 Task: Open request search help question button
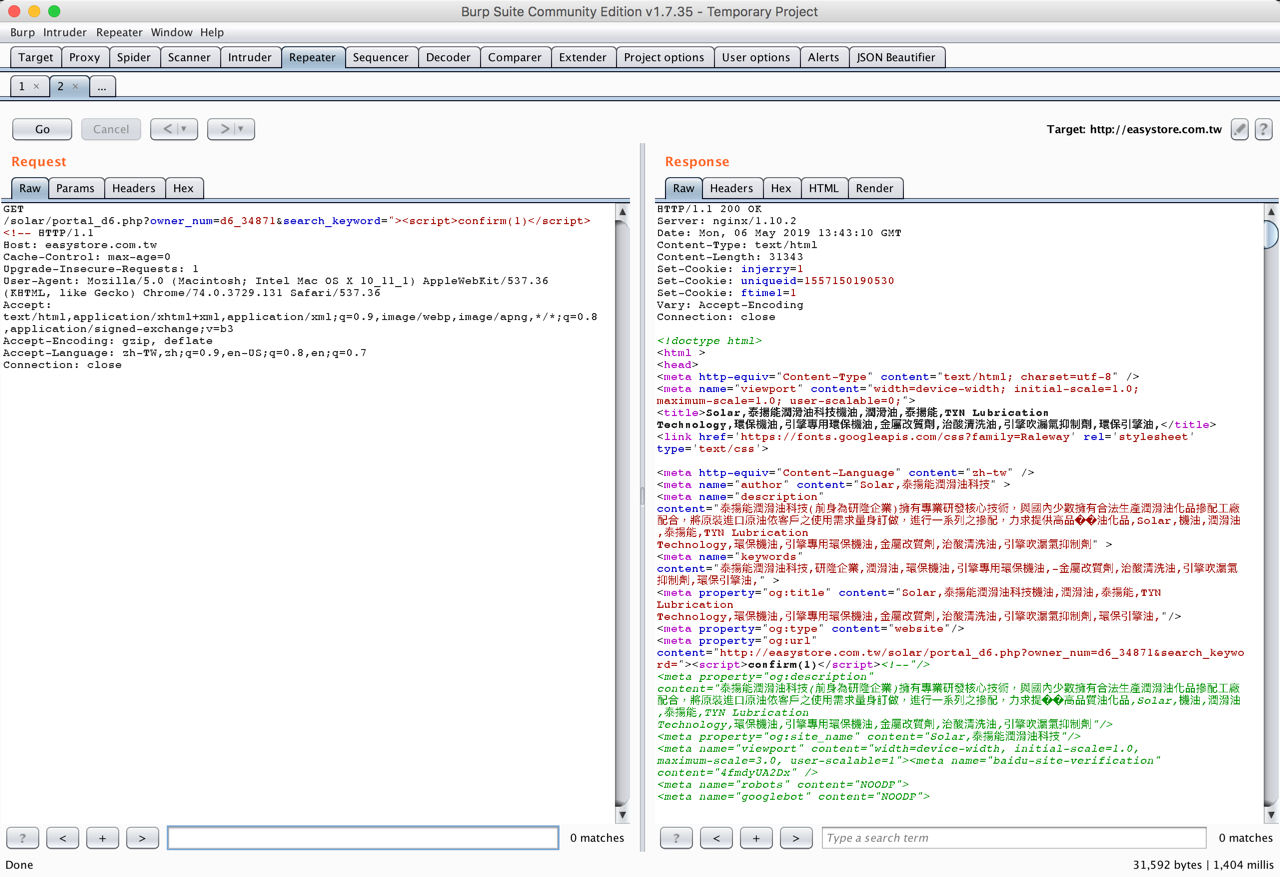point(23,838)
